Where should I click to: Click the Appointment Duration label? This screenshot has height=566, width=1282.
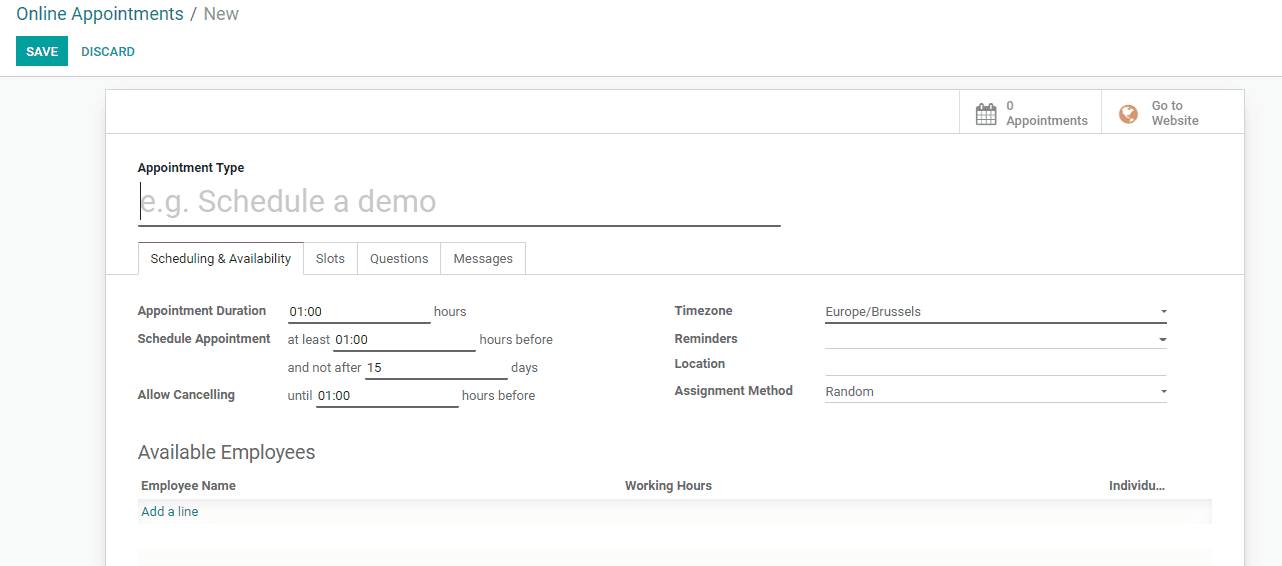tap(202, 311)
